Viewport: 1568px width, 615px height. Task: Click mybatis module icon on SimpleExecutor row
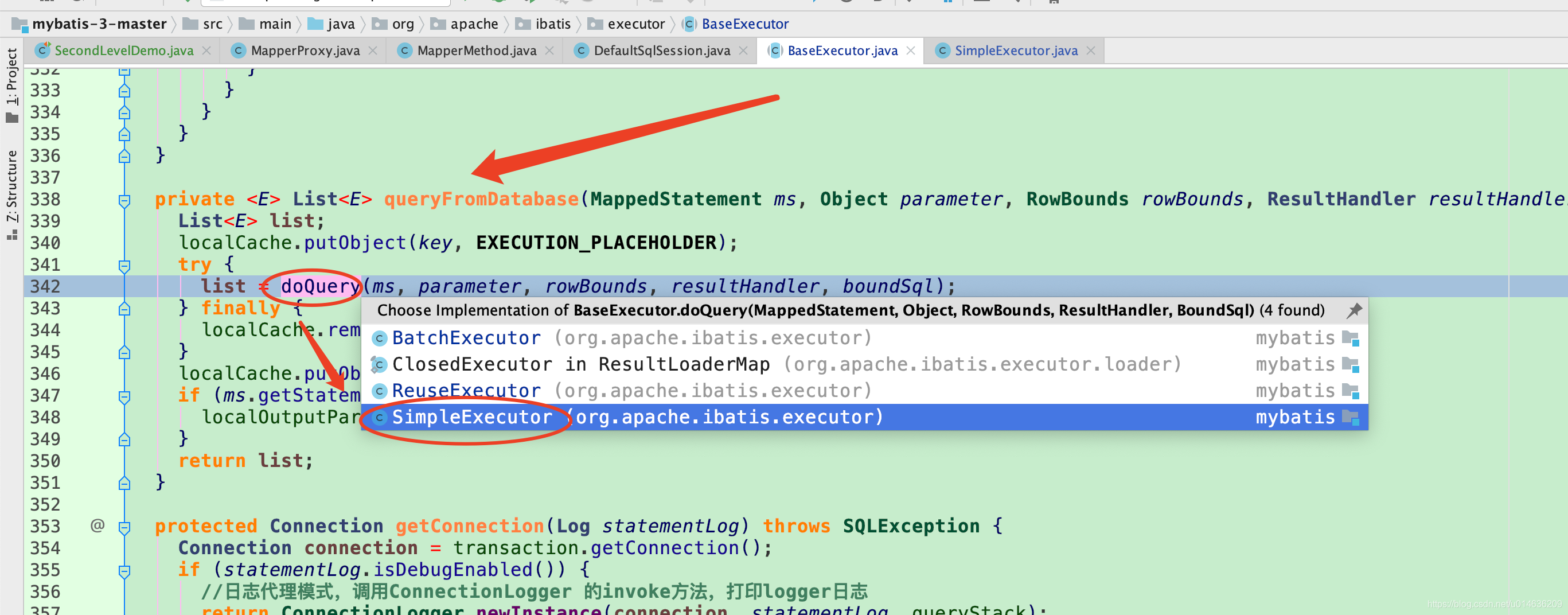pos(1350,418)
